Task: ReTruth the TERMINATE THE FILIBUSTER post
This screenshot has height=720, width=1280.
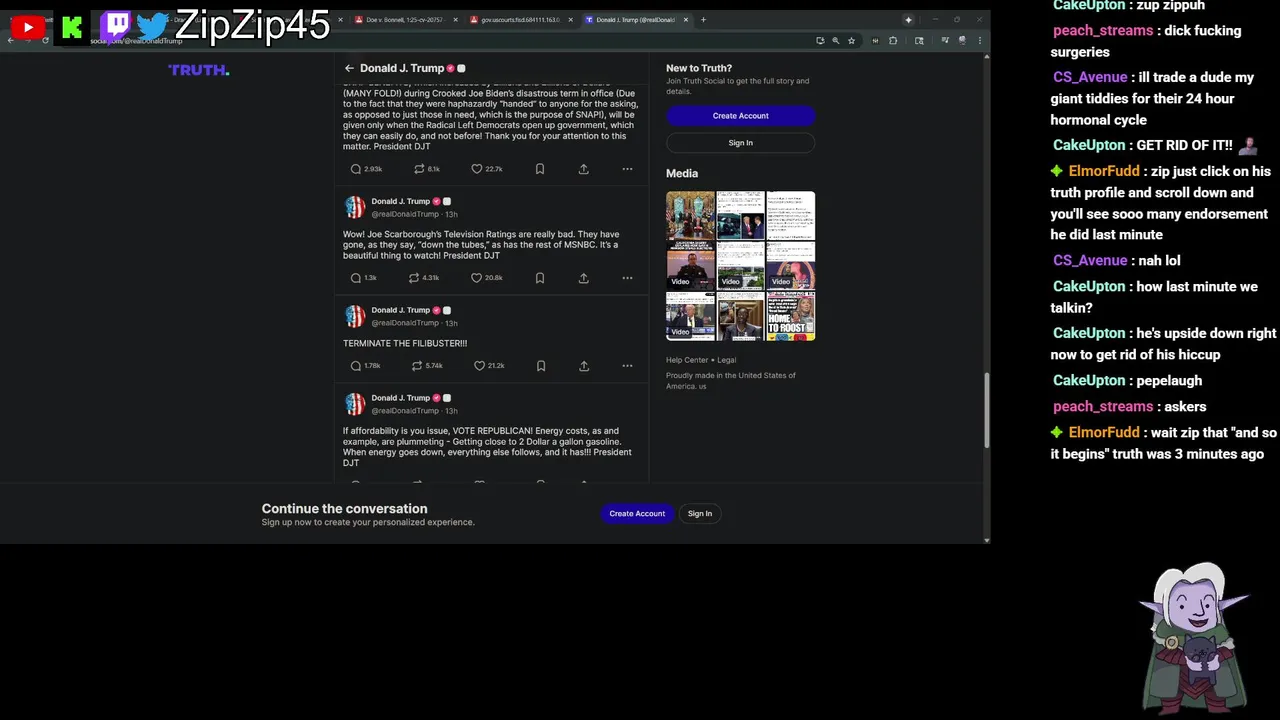Action: tap(428, 366)
